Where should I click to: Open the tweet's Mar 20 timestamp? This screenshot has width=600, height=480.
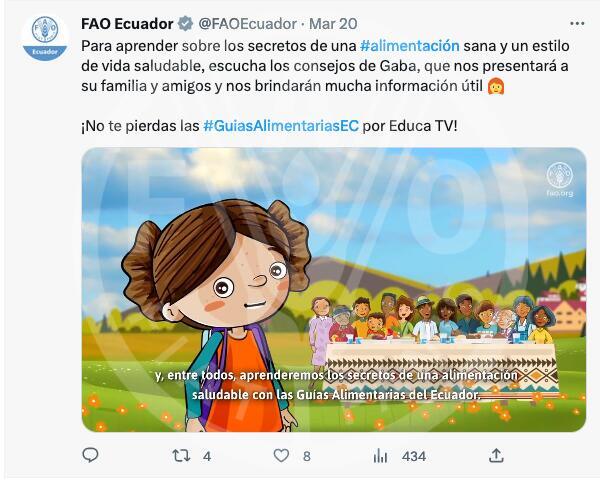(333, 24)
